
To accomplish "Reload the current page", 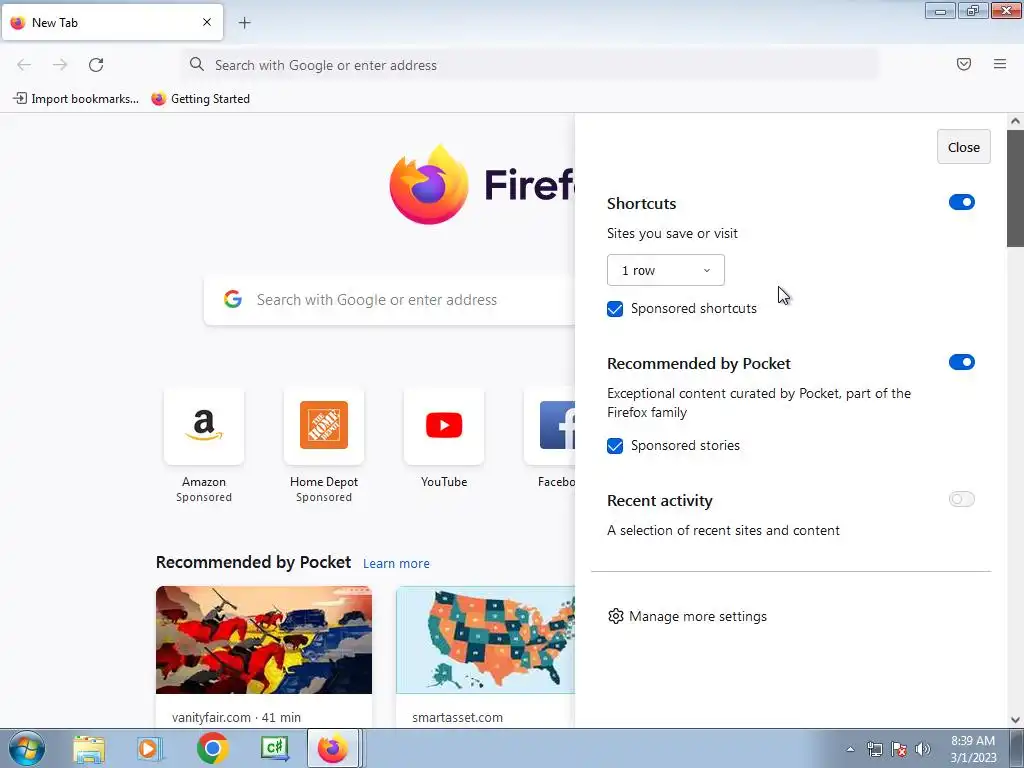I will 96,65.
